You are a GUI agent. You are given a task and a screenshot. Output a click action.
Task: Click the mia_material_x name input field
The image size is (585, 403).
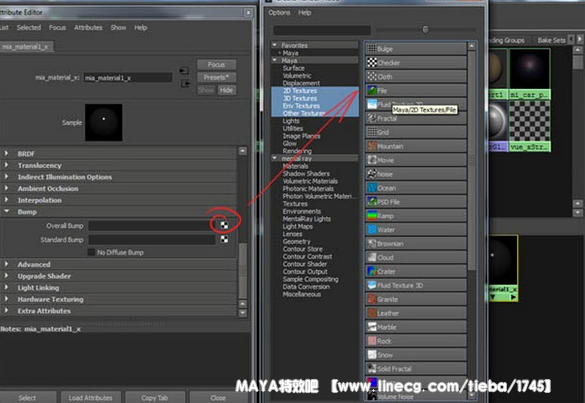(128, 78)
